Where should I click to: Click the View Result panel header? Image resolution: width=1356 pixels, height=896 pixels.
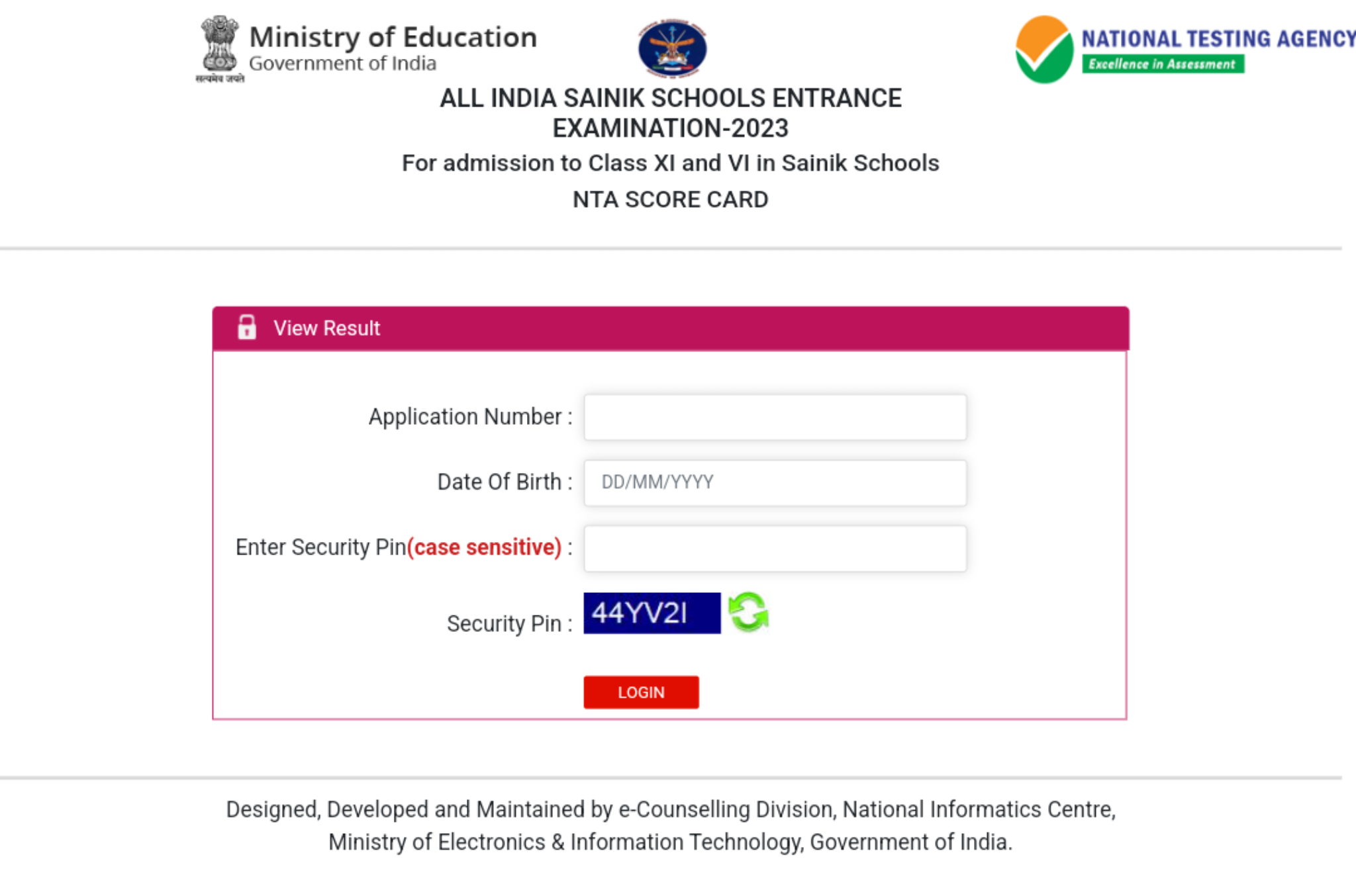coord(670,328)
